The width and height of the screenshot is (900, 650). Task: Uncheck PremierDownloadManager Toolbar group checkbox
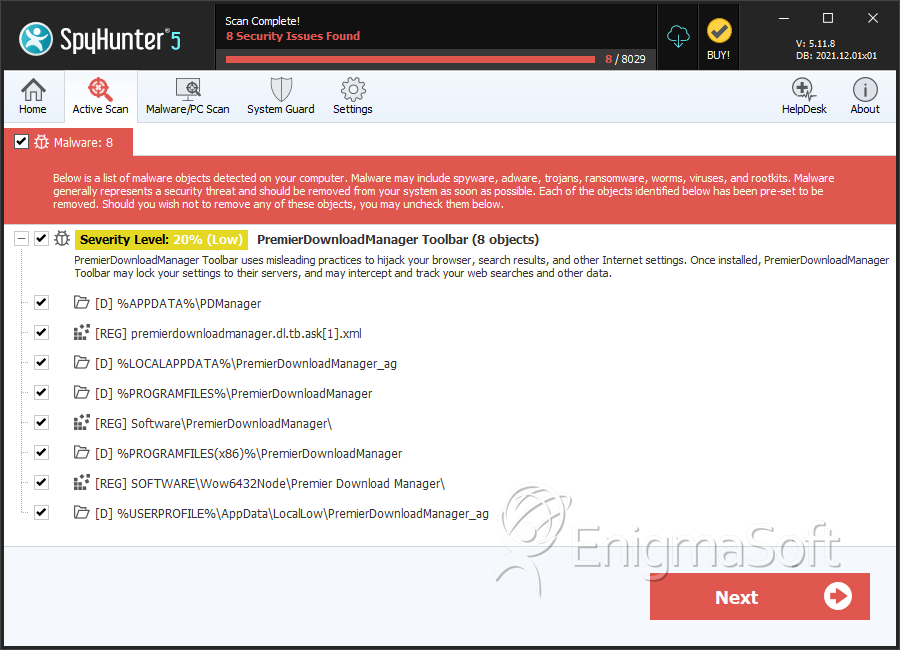(41, 238)
